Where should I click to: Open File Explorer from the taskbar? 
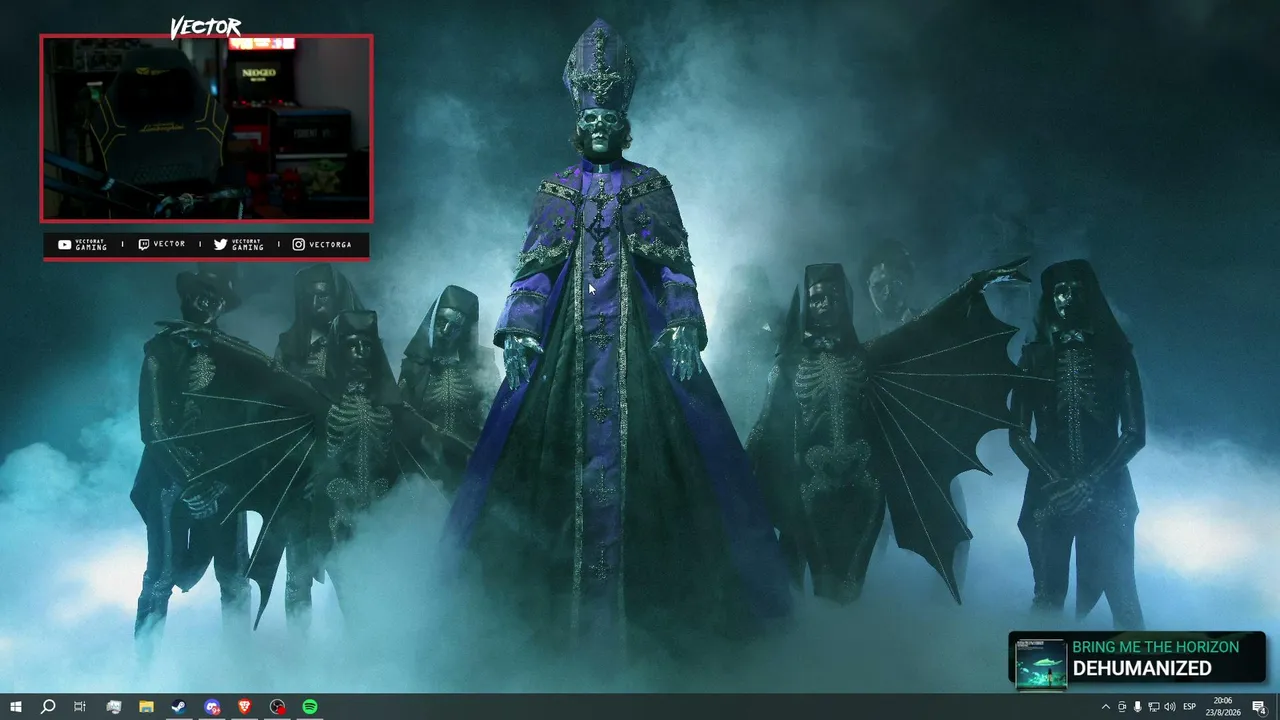pos(146,707)
